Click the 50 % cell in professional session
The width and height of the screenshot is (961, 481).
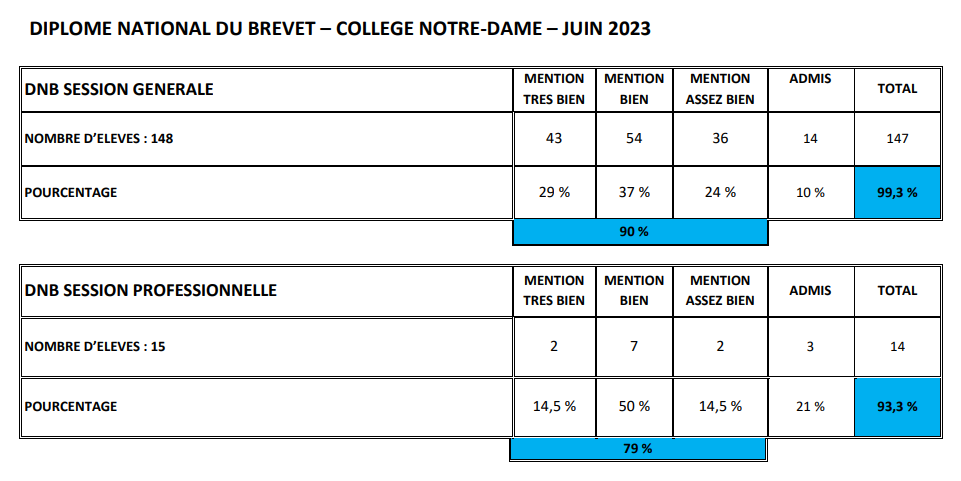tap(634, 406)
